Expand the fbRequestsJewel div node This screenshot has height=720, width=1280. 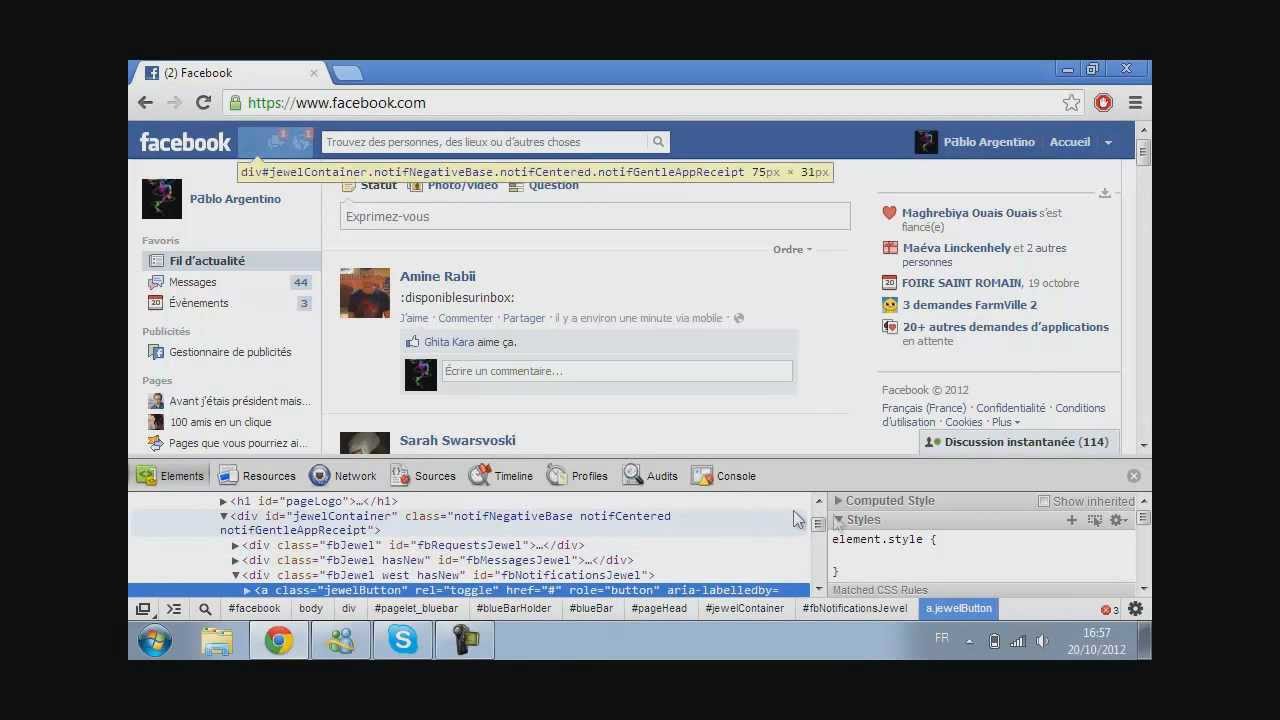point(236,546)
